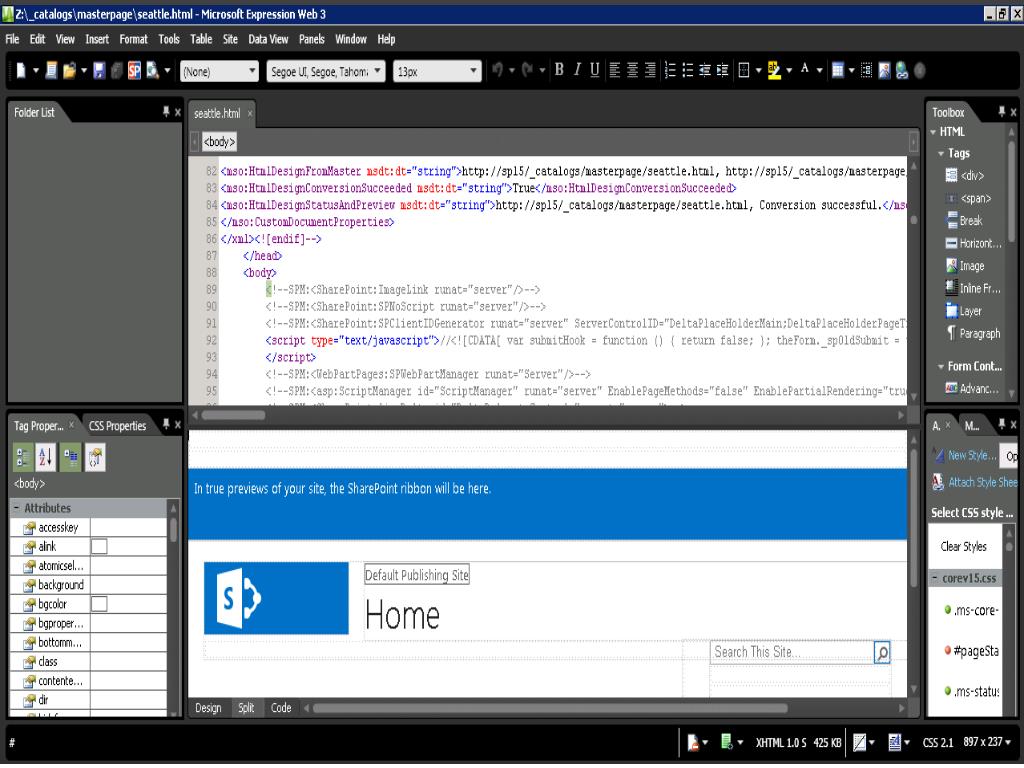Open the File menu

point(12,39)
